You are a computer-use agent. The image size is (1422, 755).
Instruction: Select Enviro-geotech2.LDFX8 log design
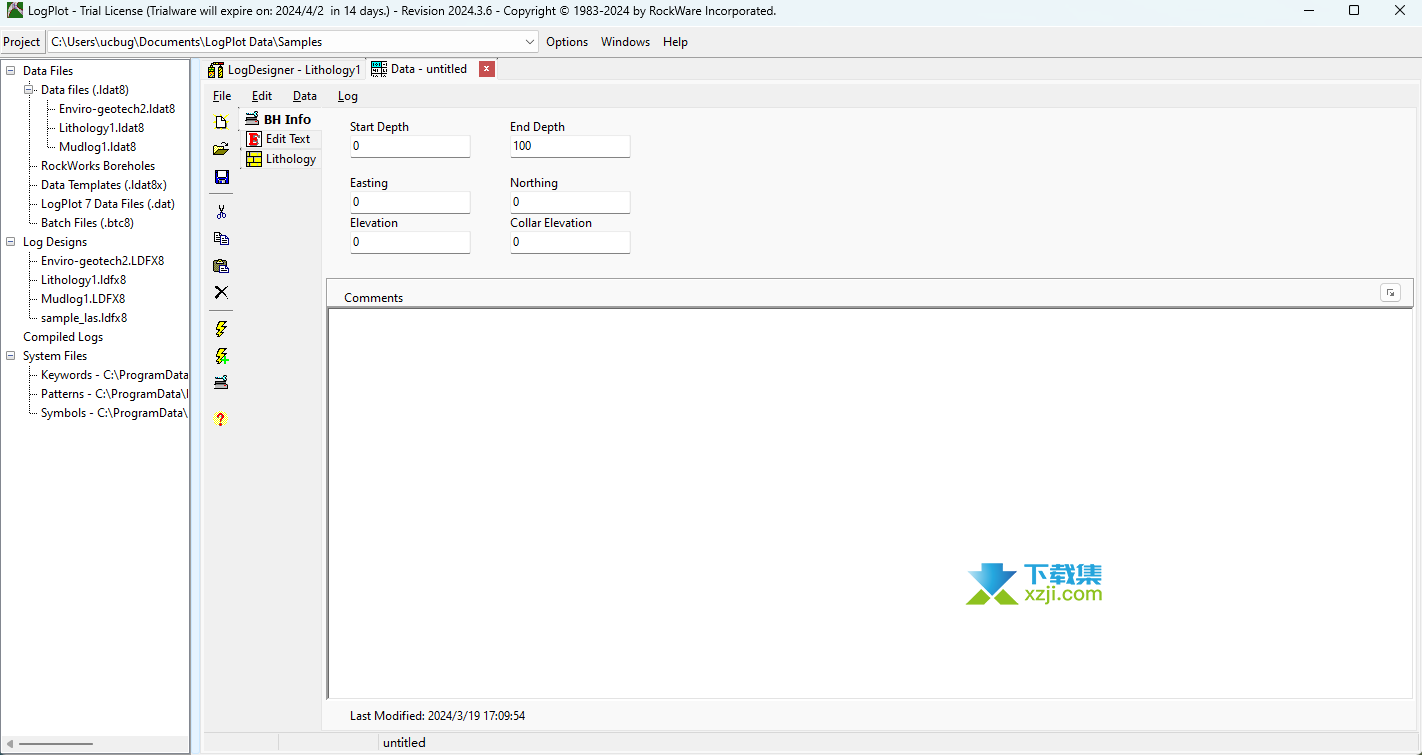[x=102, y=261]
